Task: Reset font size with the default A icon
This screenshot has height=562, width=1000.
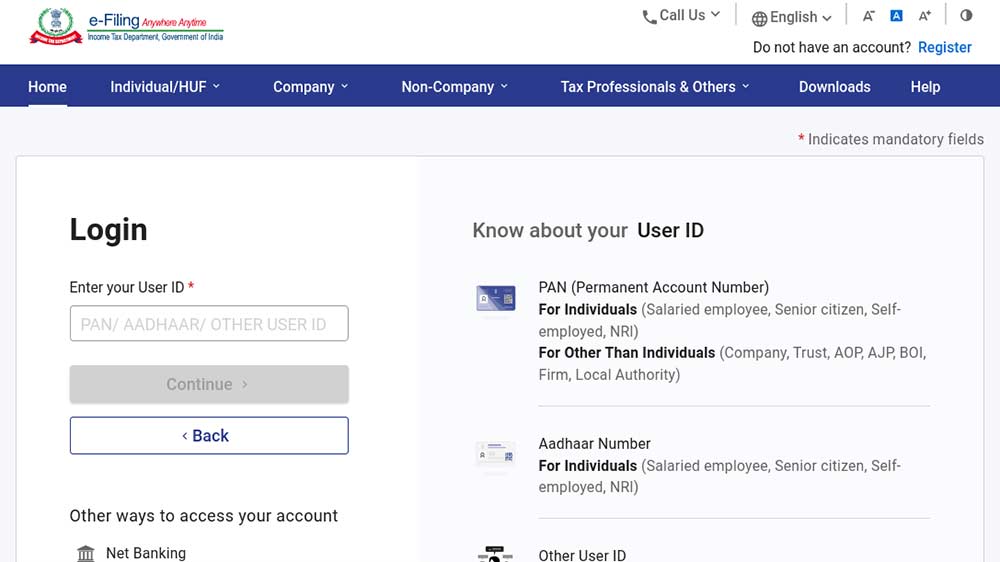Action: point(896,16)
